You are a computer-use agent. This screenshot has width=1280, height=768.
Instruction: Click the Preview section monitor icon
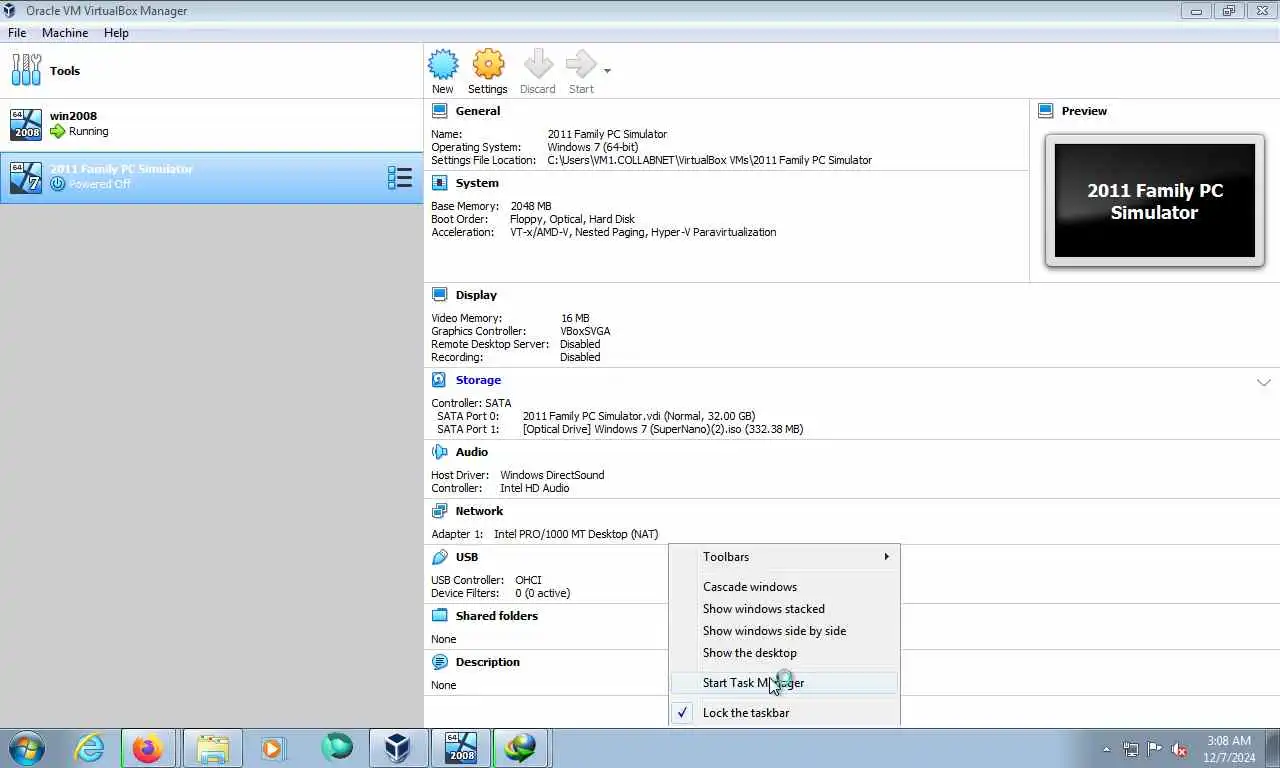tap(1046, 111)
